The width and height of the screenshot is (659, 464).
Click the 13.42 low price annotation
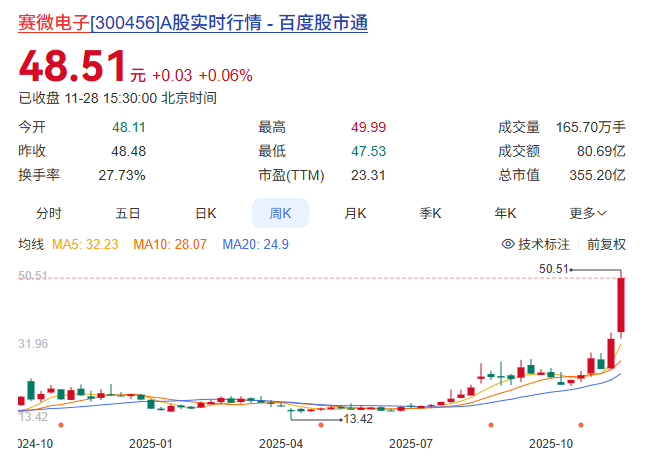tap(357, 418)
